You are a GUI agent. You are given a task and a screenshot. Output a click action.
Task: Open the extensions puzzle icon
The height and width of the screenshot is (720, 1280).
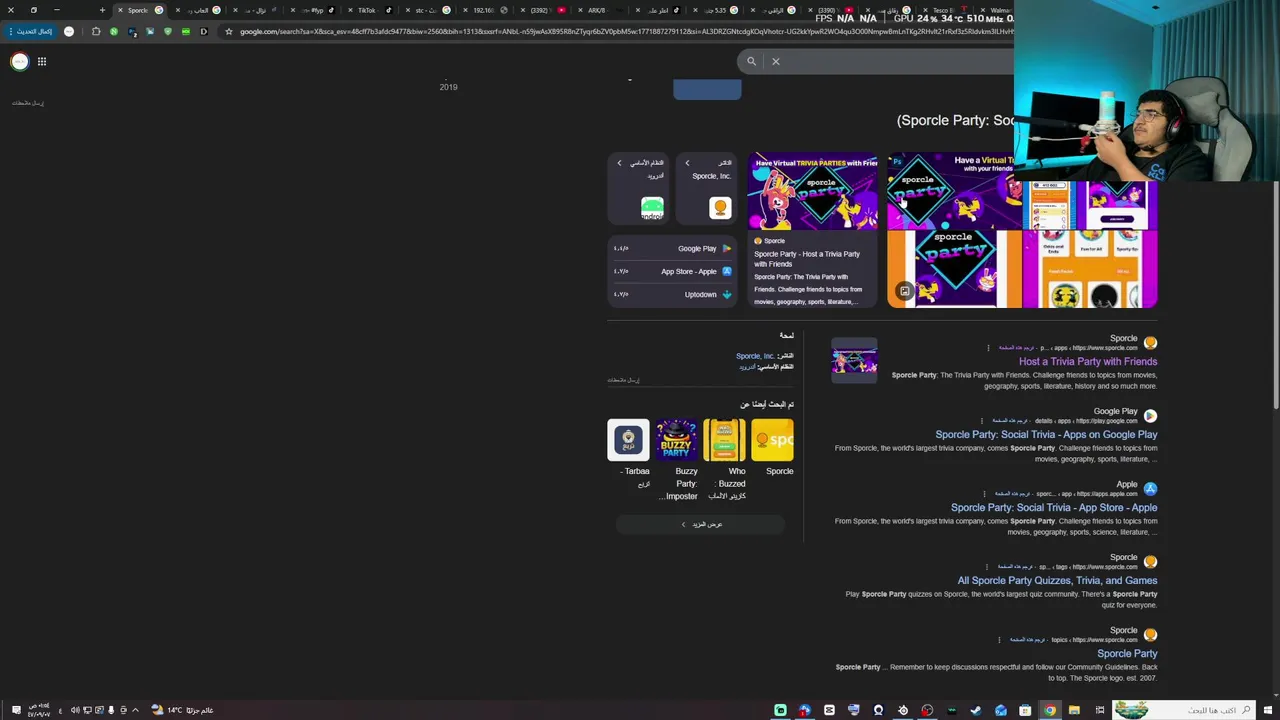(96, 31)
